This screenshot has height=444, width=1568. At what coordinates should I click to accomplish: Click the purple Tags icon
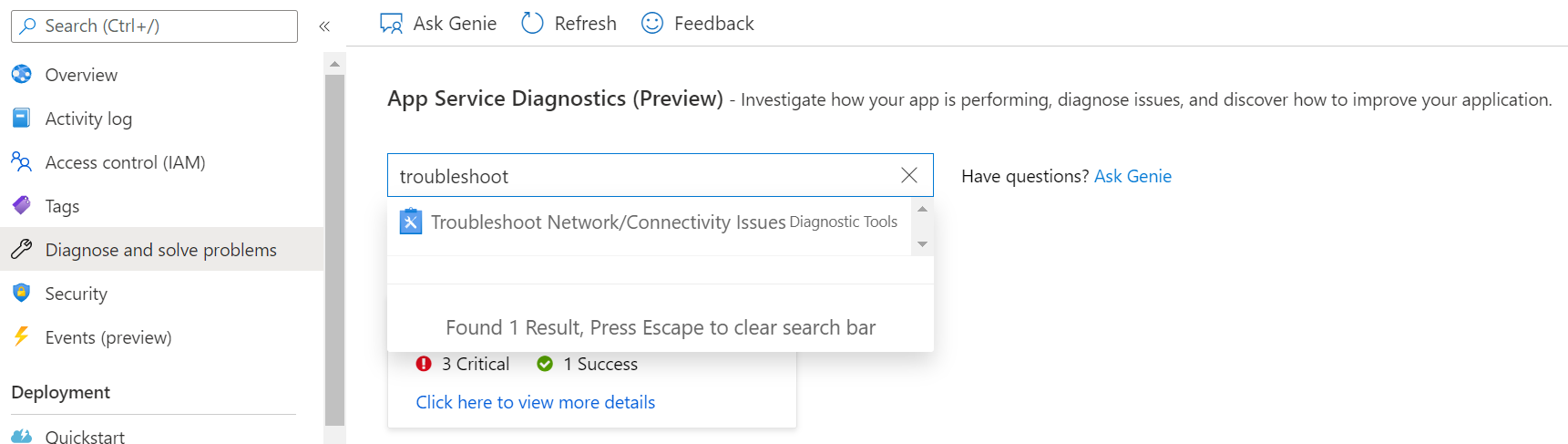(22, 206)
